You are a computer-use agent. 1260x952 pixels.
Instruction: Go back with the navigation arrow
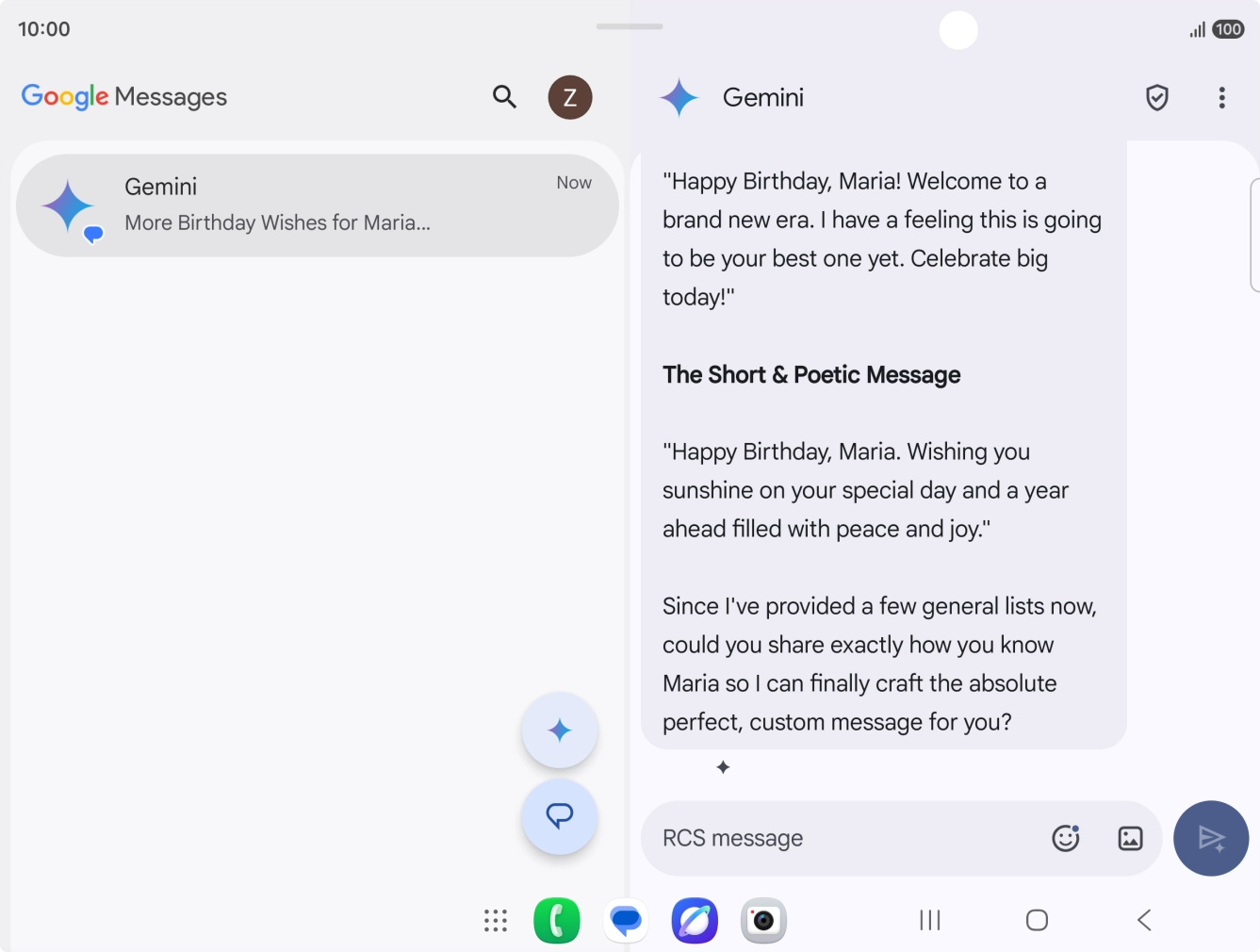coord(1144,920)
